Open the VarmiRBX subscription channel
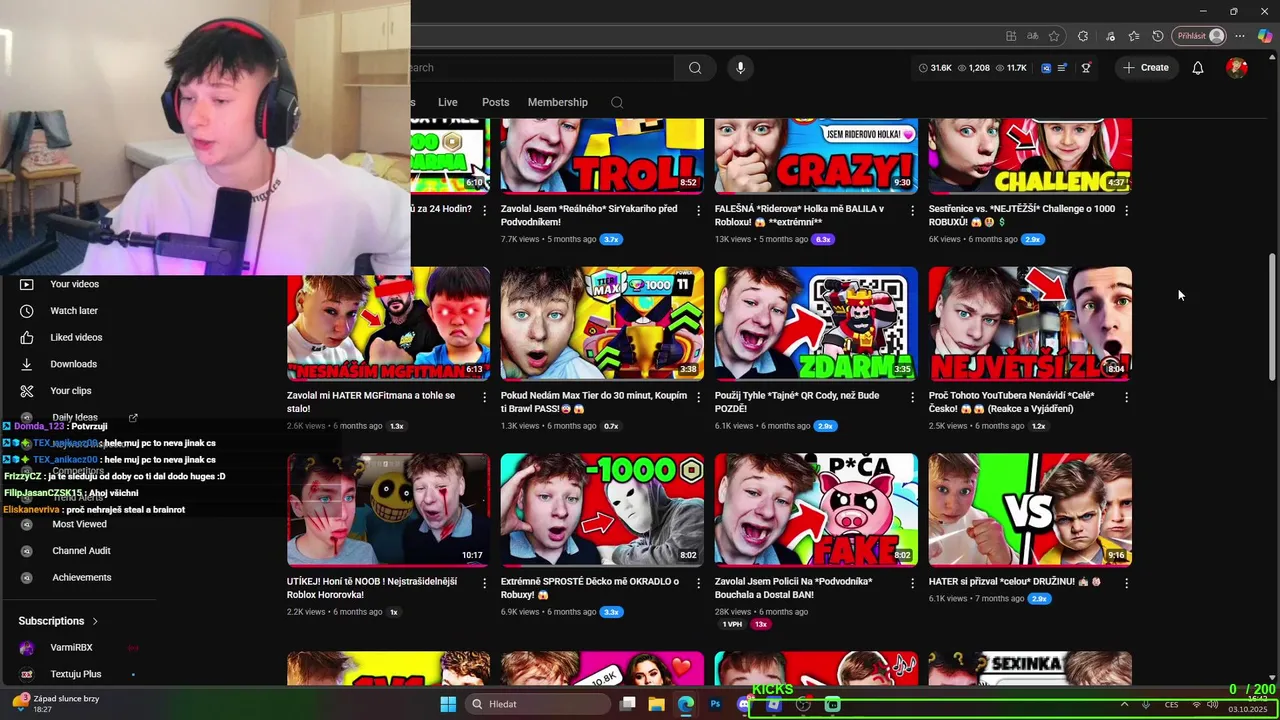The width and height of the screenshot is (1280, 720). click(x=71, y=647)
